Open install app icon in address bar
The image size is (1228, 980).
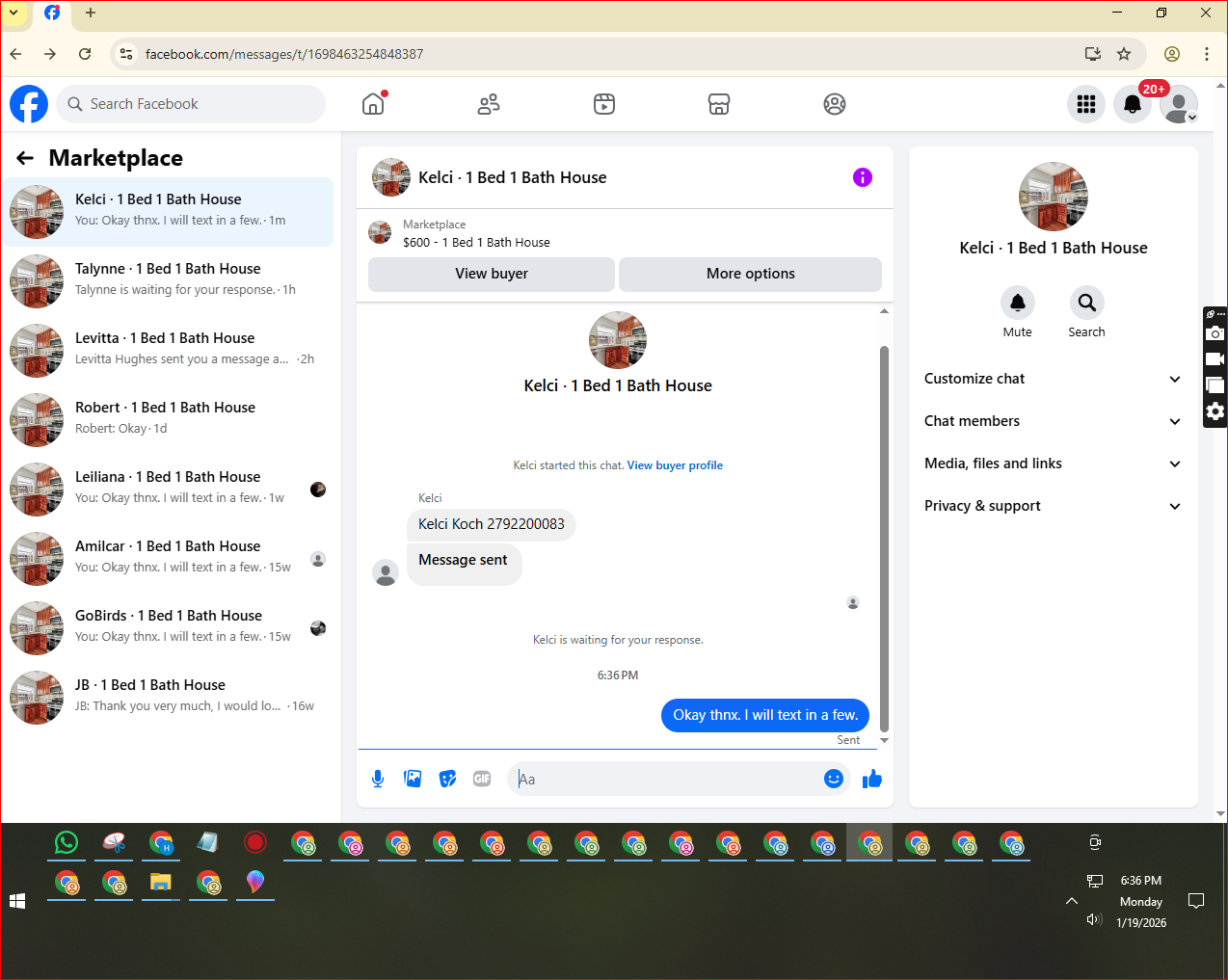tap(1093, 54)
